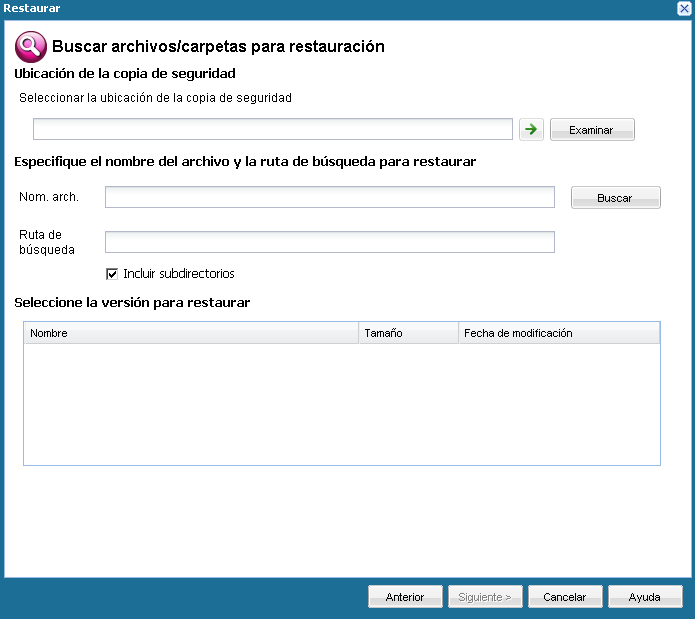Sort by Fecha de modificación column header
This screenshot has width=695, height=619.
point(558,333)
